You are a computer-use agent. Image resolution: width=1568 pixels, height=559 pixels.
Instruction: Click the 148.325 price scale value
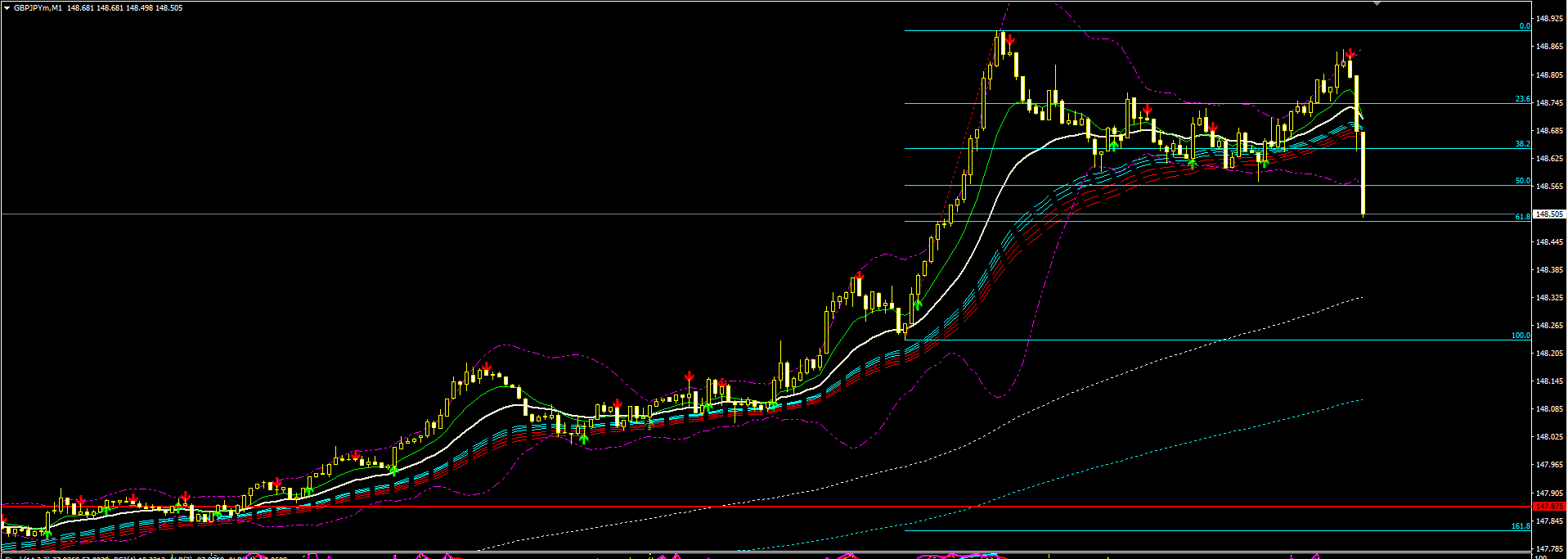click(x=1549, y=298)
